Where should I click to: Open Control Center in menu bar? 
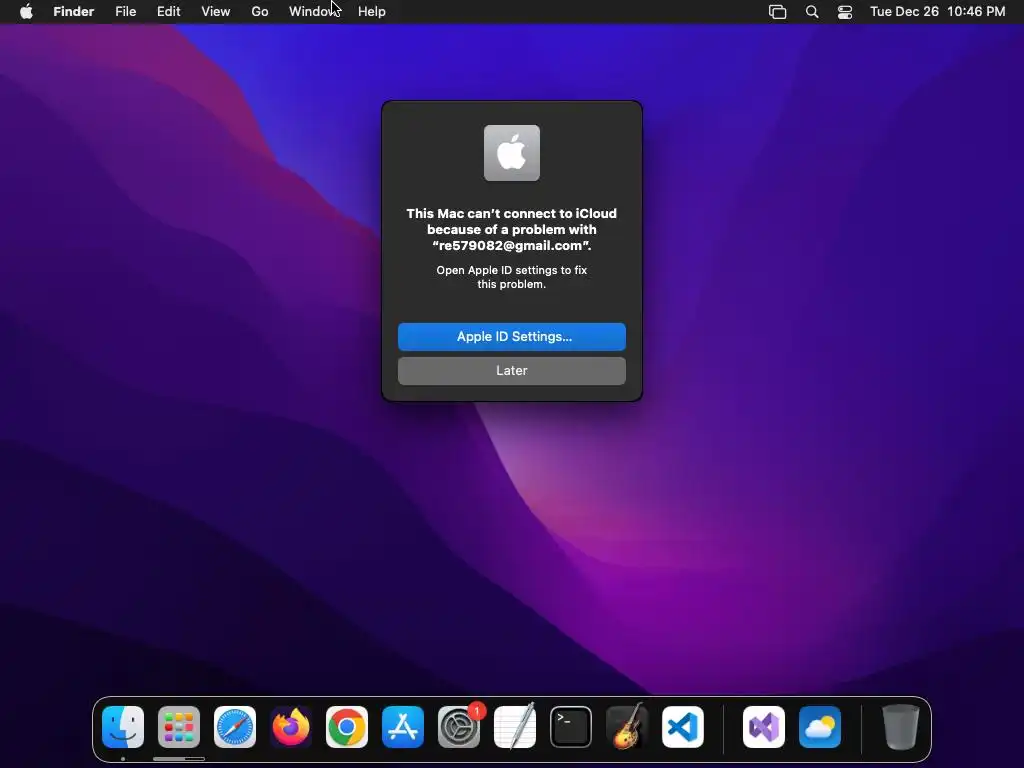[845, 12]
